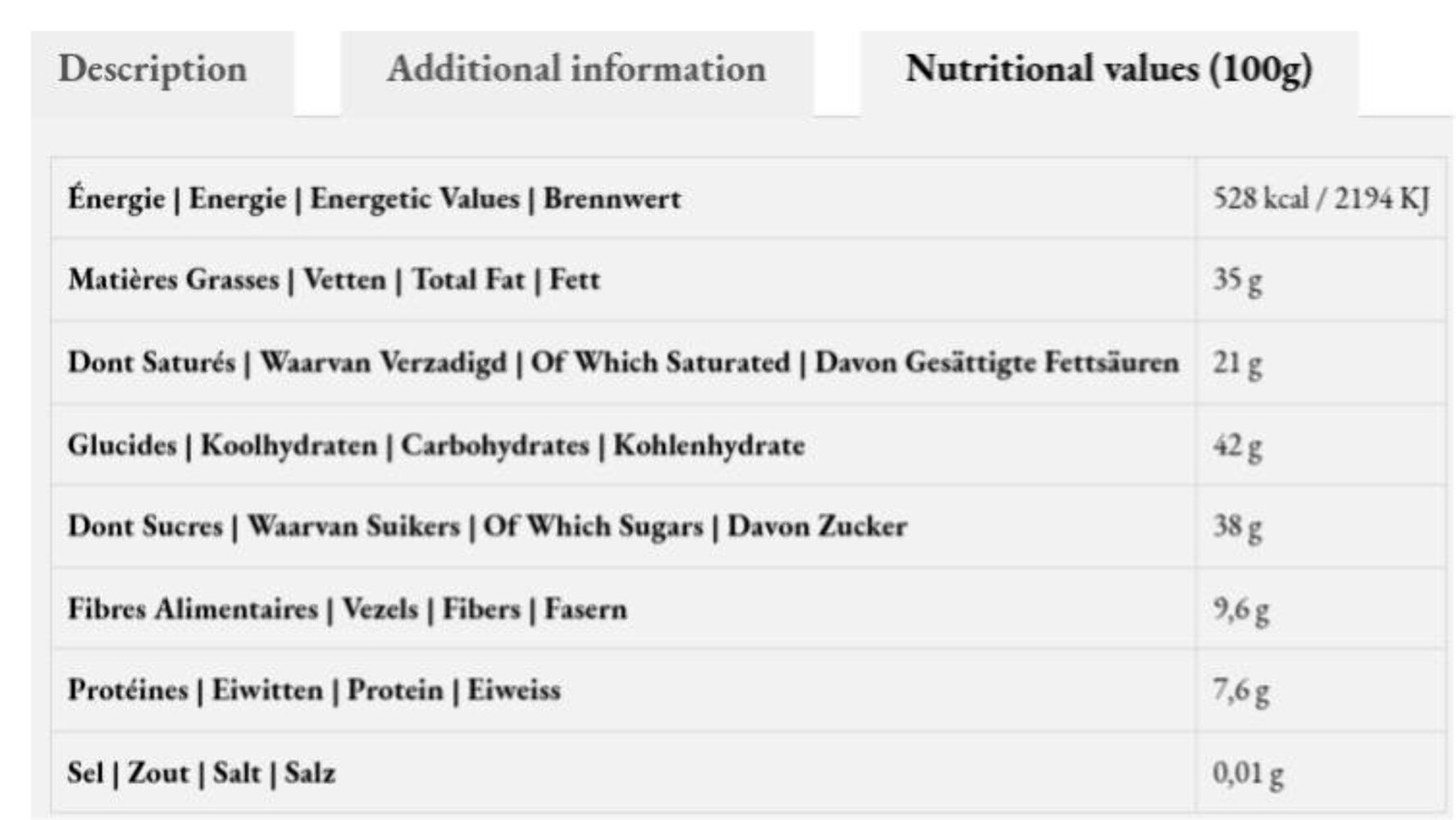Image resolution: width=1456 pixels, height=820 pixels.
Task: Click the Énergie row label
Action: click(374, 198)
